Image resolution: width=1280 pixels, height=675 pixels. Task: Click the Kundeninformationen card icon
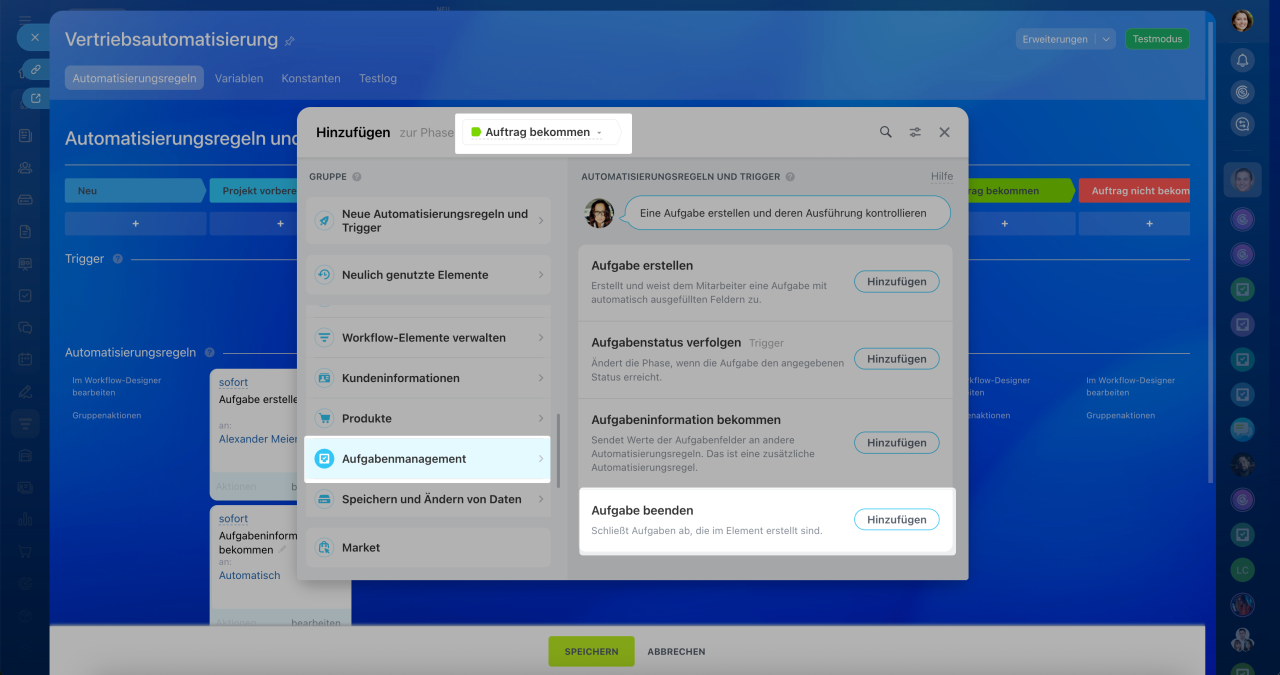(x=324, y=378)
